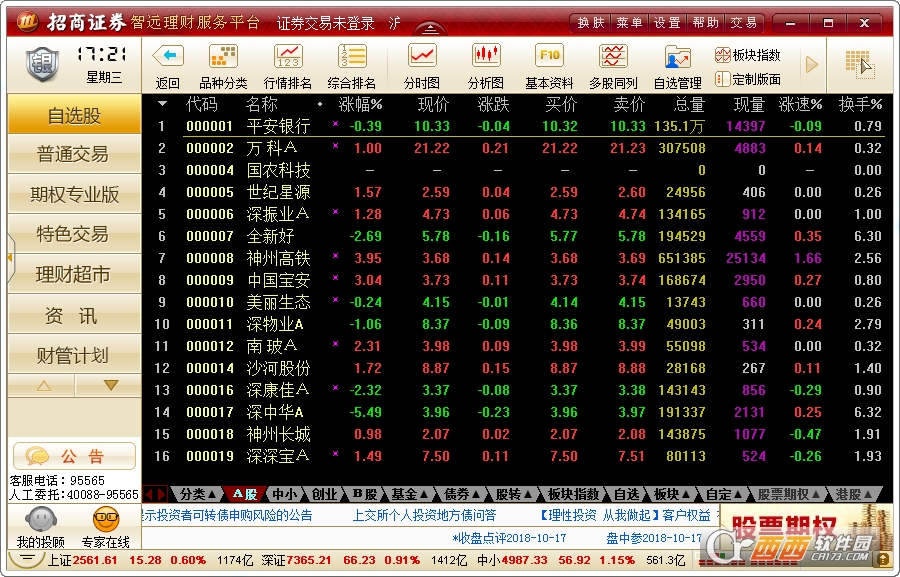Open 帮助 help menu
This screenshot has width=900, height=577.
706,22
